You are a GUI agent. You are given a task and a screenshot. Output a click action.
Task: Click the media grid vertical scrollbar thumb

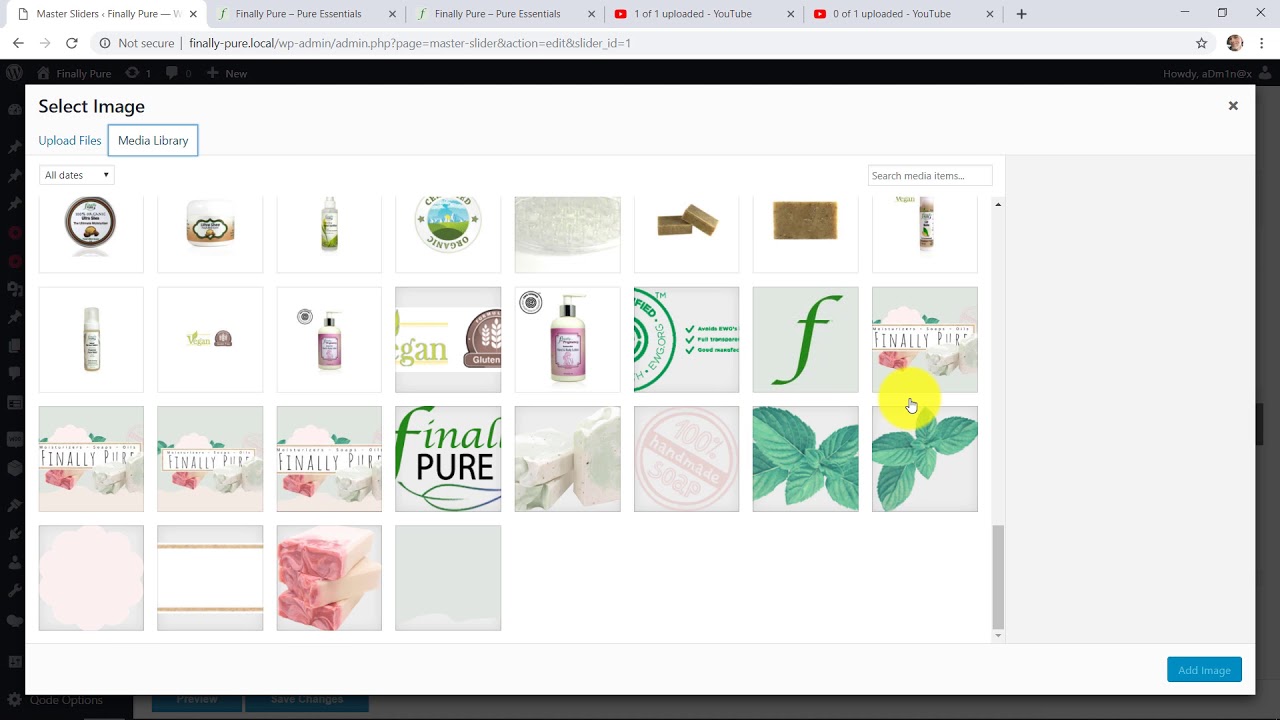coord(997,576)
